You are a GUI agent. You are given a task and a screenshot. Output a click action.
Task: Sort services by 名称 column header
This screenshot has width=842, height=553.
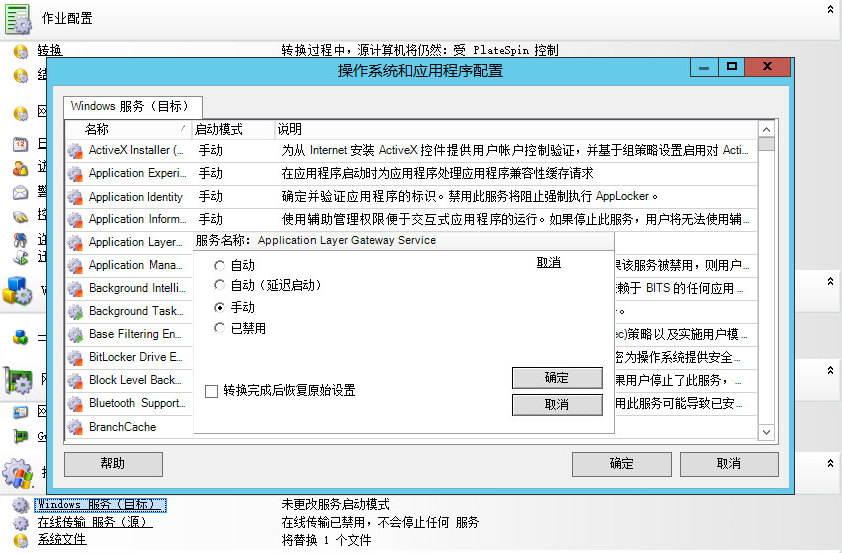(x=128, y=129)
